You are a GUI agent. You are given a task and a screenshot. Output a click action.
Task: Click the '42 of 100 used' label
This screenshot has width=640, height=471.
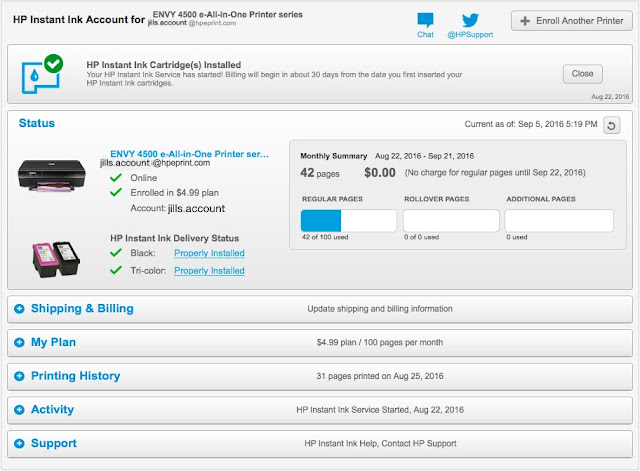pos(325,237)
